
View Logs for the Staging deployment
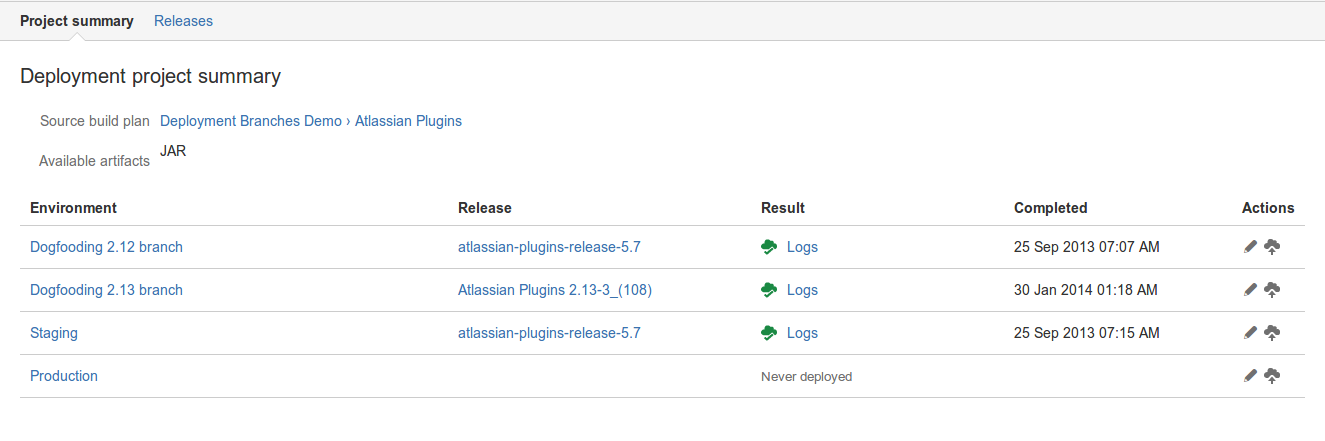point(802,333)
